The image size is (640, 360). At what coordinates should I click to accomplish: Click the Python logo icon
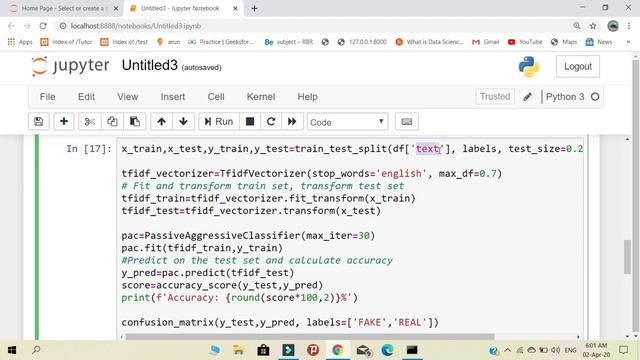click(x=529, y=67)
